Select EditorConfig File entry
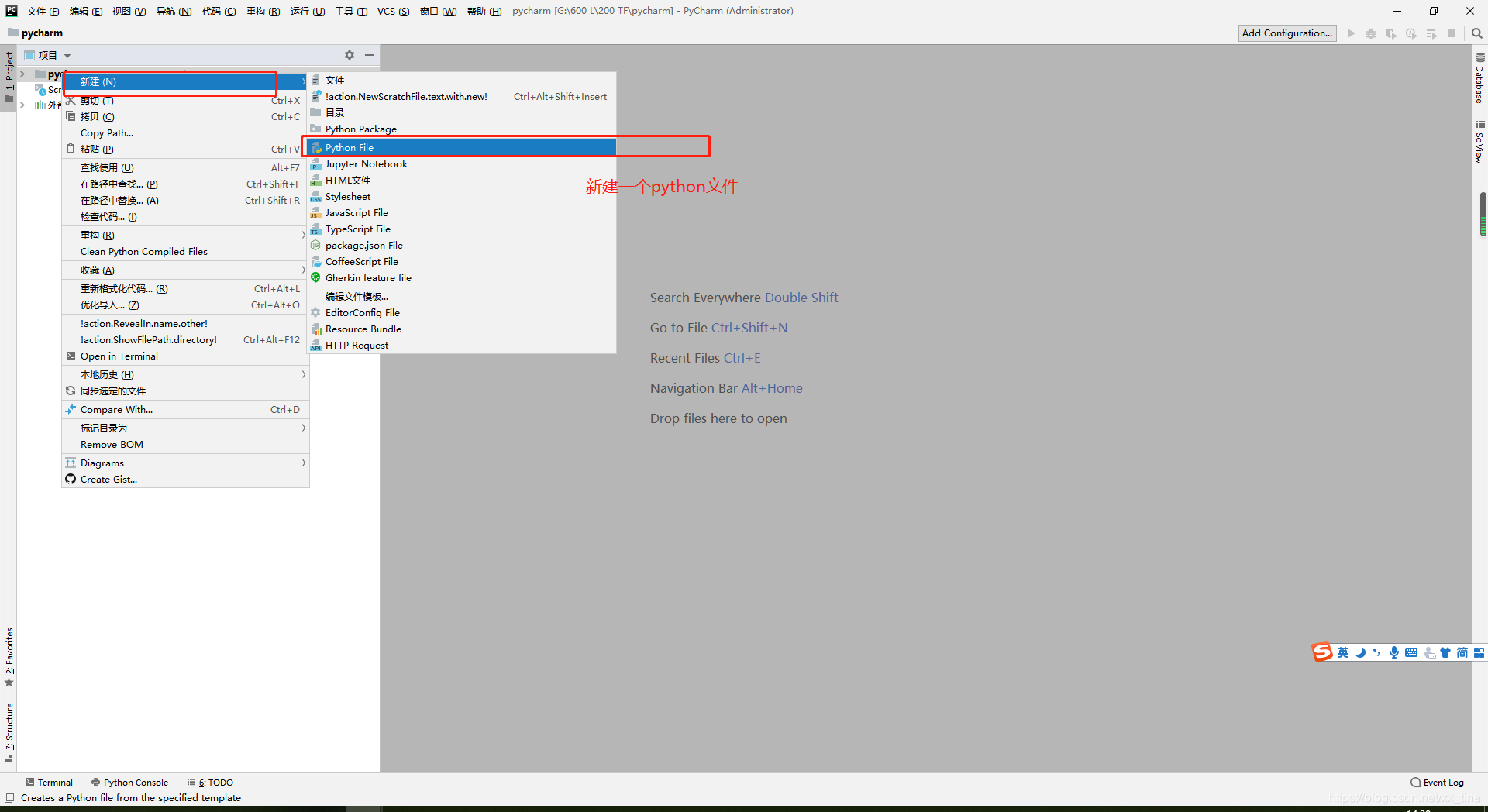 [462, 313]
